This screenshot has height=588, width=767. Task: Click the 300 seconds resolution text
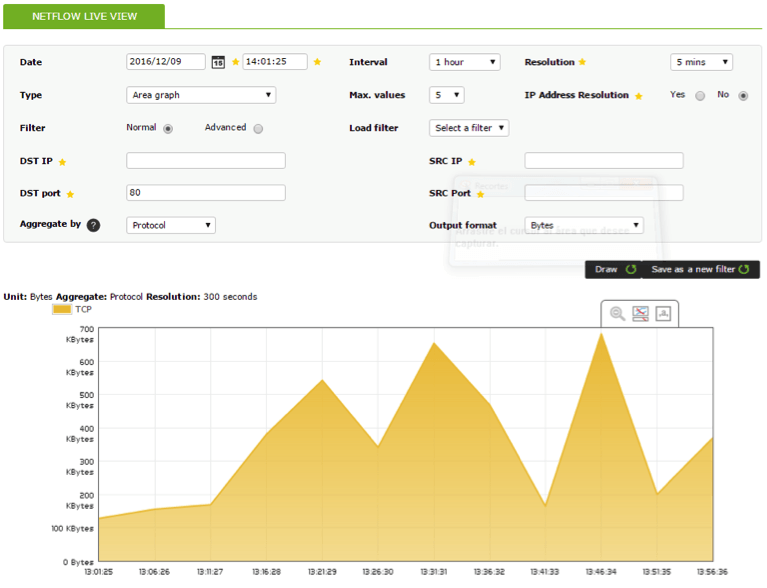pyautogui.click(x=230, y=297)
